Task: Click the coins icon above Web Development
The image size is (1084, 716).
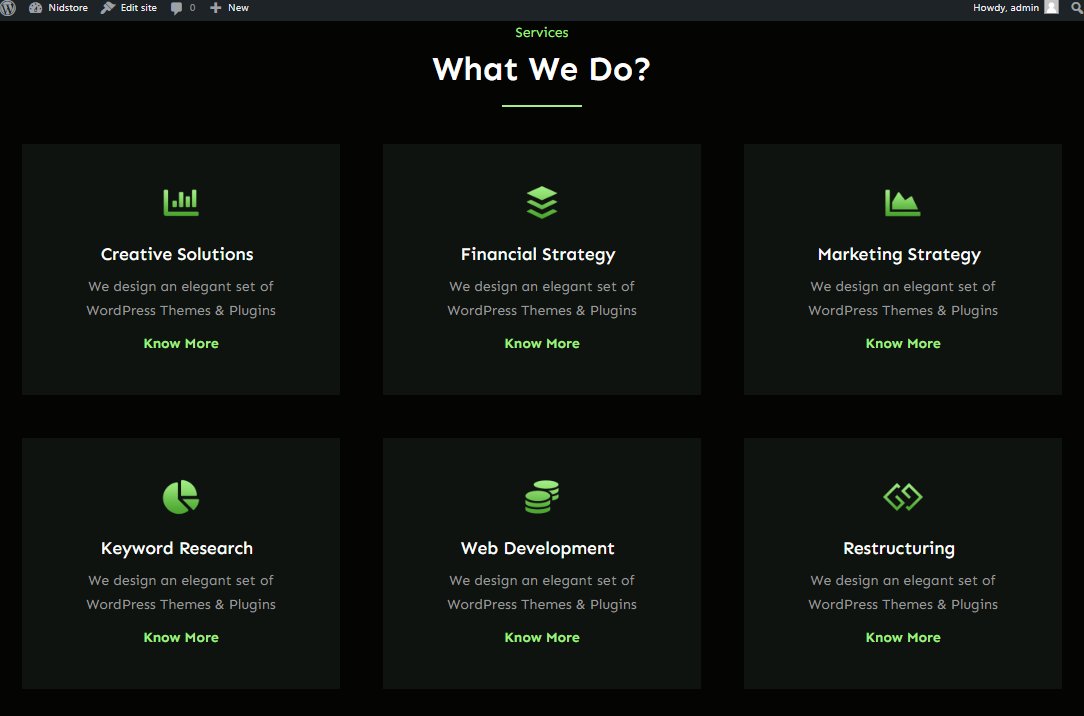Action: pyautogui.click(x=542, y=497)
